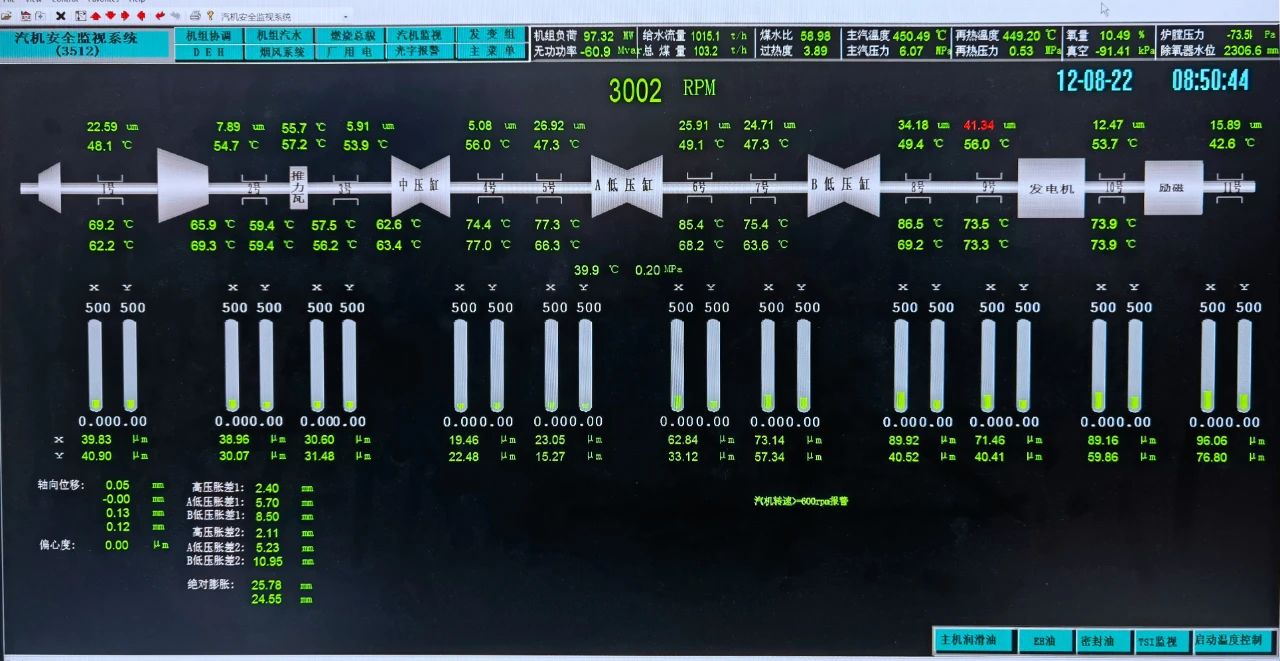The image size is (1280, 661).
Task: Open the Control menu
Action: point(65,2)
